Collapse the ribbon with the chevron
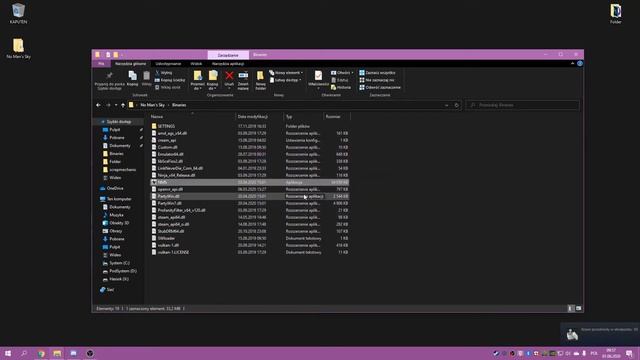Screen dimensions: 640x360 click(572, 64)
